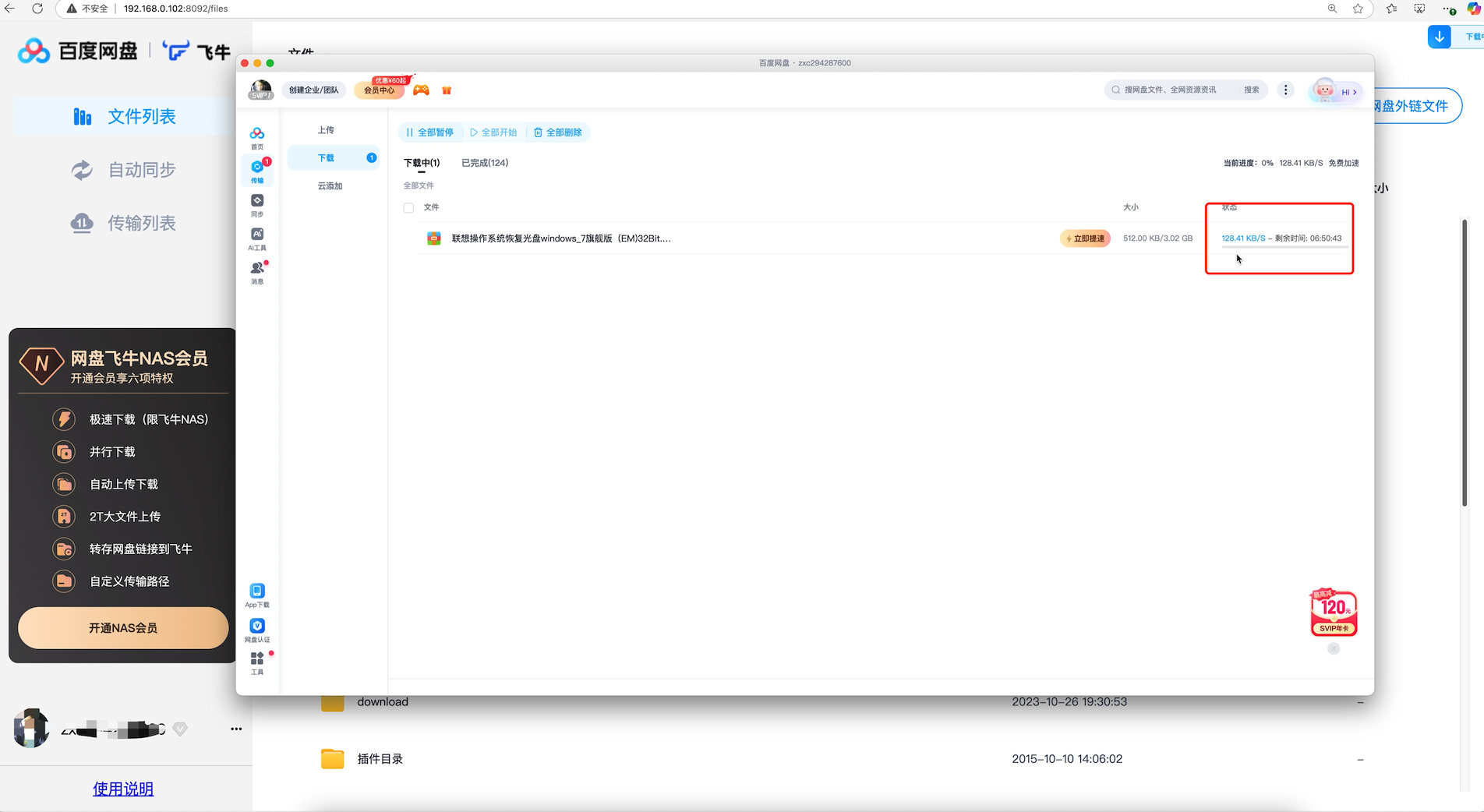Click the browser zoom magnifier icon

point(1333,9)
